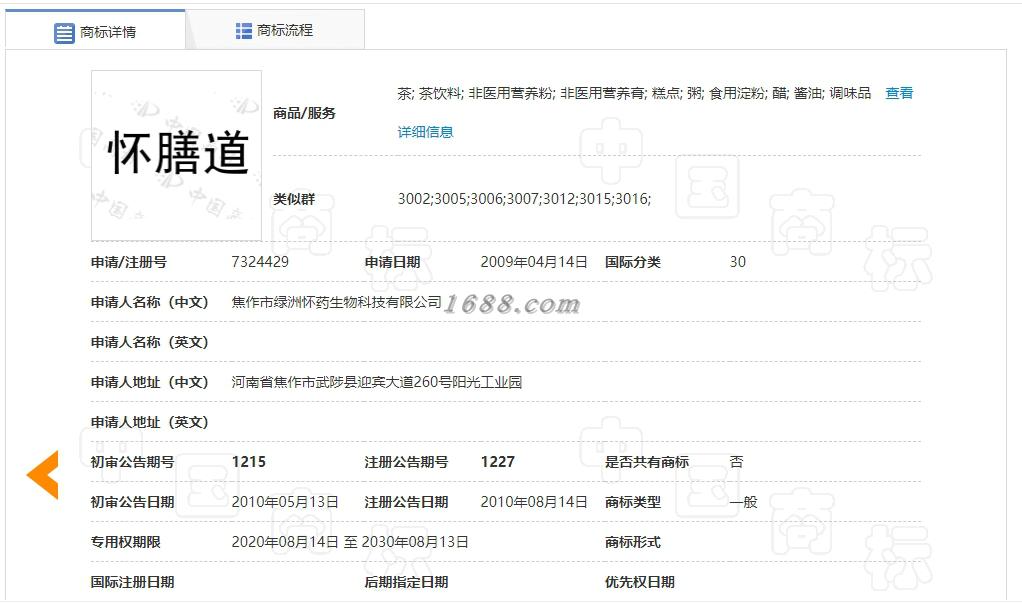Click the 申请人地址（英文） label
Screen dimensions: 1022x604
[x=149, y=422]
